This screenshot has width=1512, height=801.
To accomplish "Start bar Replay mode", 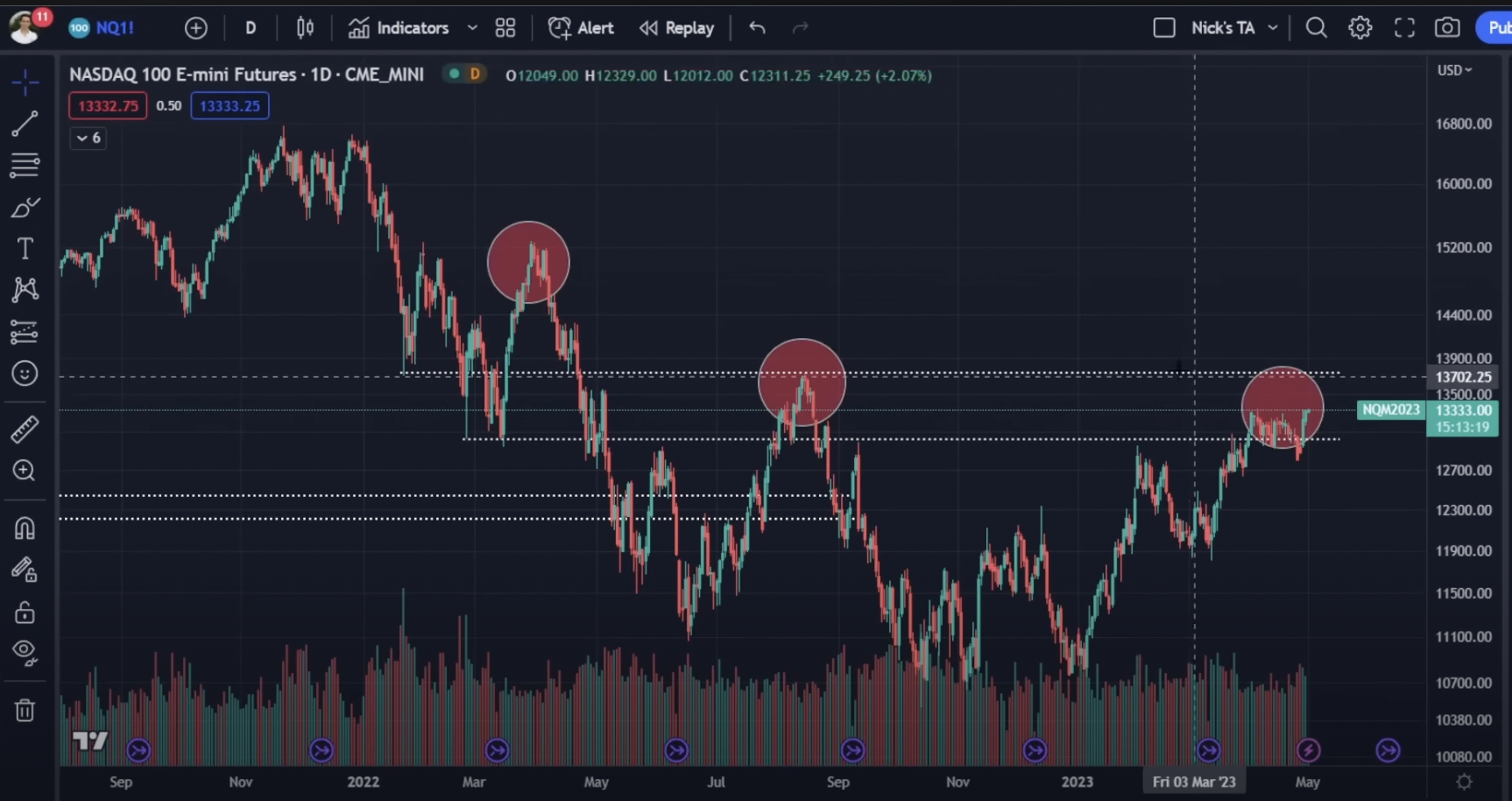I will pyautogui.click(x=676, y=28).
